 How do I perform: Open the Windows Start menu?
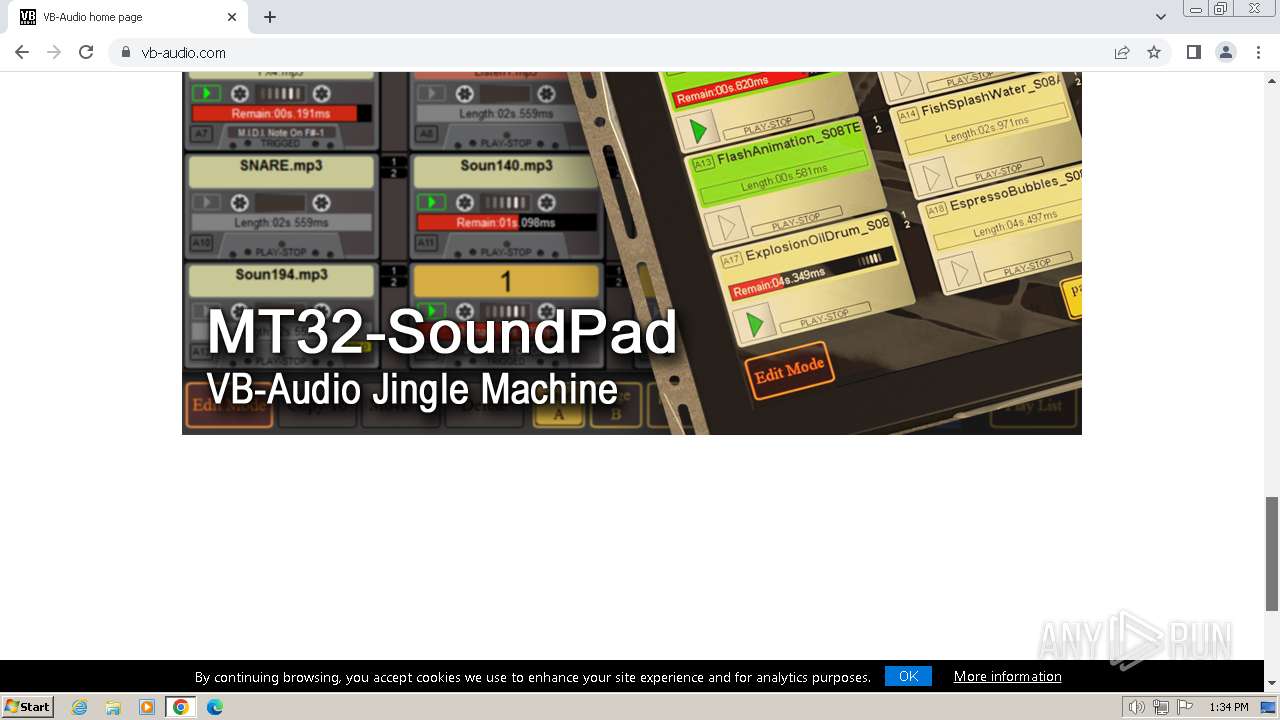click(28, 706)
